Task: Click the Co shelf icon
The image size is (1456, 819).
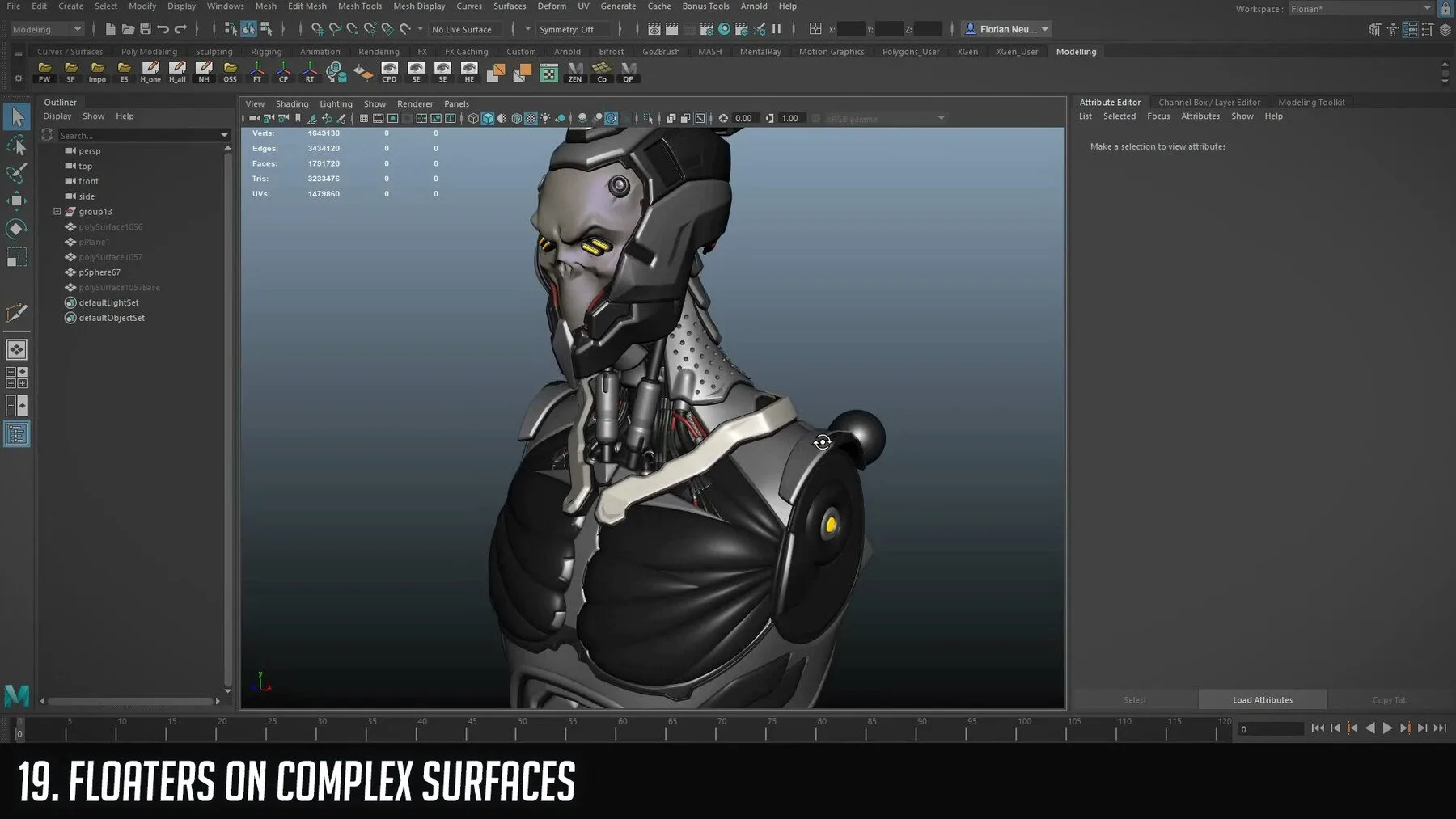Action: (x=602, y=72)
